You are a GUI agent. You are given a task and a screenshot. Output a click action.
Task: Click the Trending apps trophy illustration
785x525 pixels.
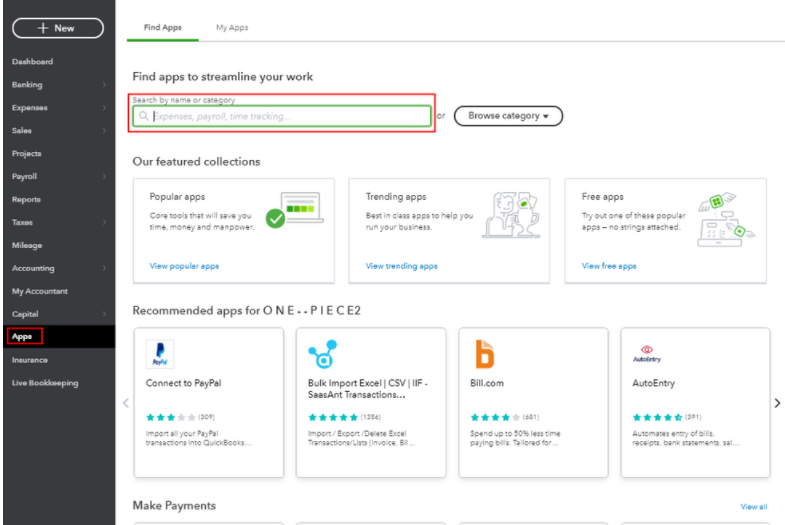[511, 215]
